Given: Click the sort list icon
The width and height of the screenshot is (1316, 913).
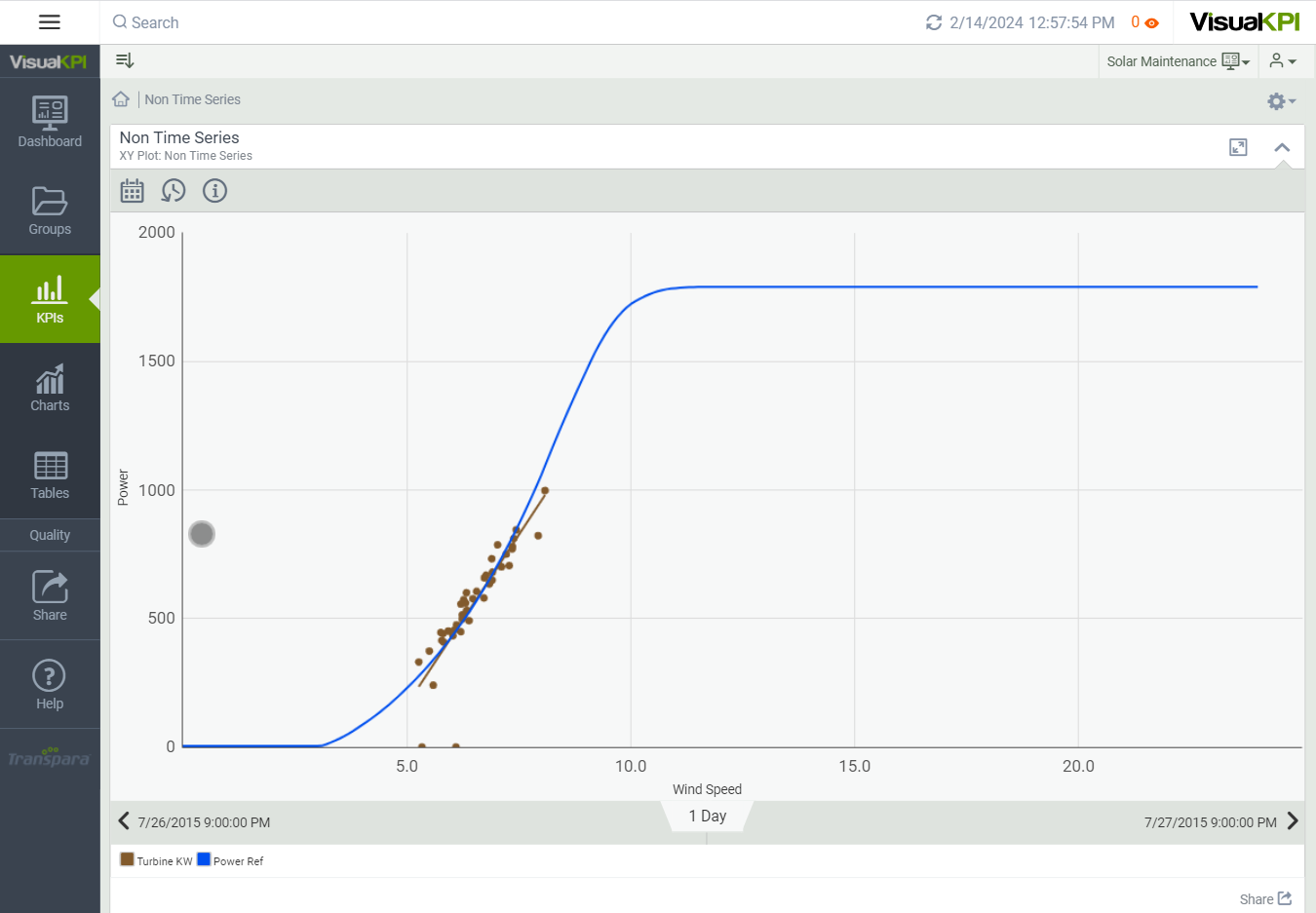Looking at the screenshot, I should (x=125, y=60).
